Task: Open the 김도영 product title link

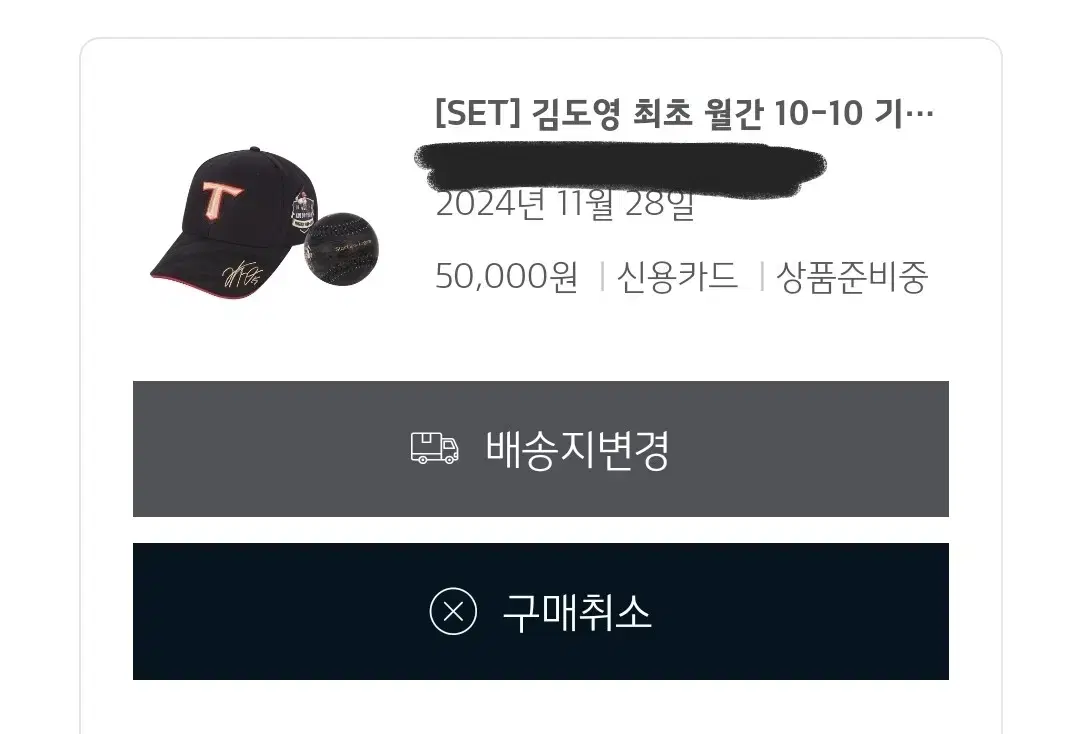Action: [684, 114]
